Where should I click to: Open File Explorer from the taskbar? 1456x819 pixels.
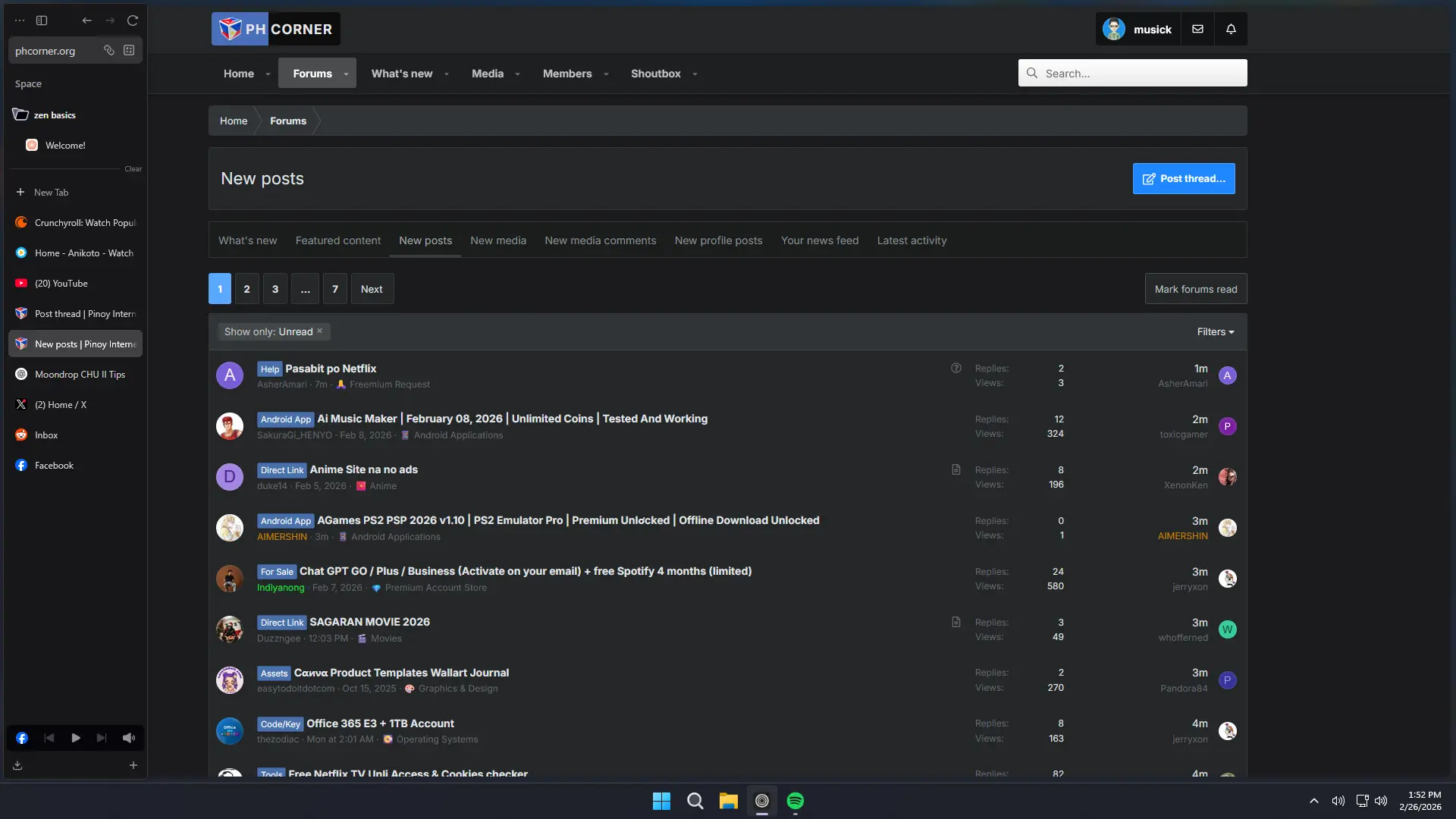click(x=728, y=801)
